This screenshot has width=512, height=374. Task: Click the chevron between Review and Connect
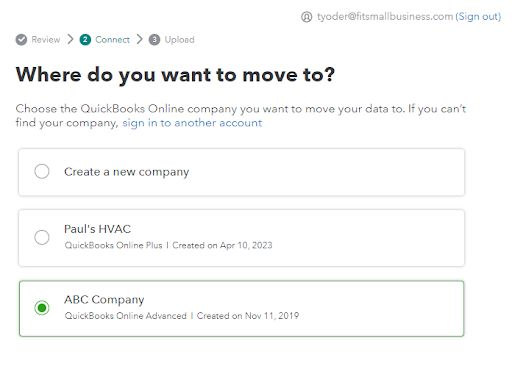pos(70,39)
